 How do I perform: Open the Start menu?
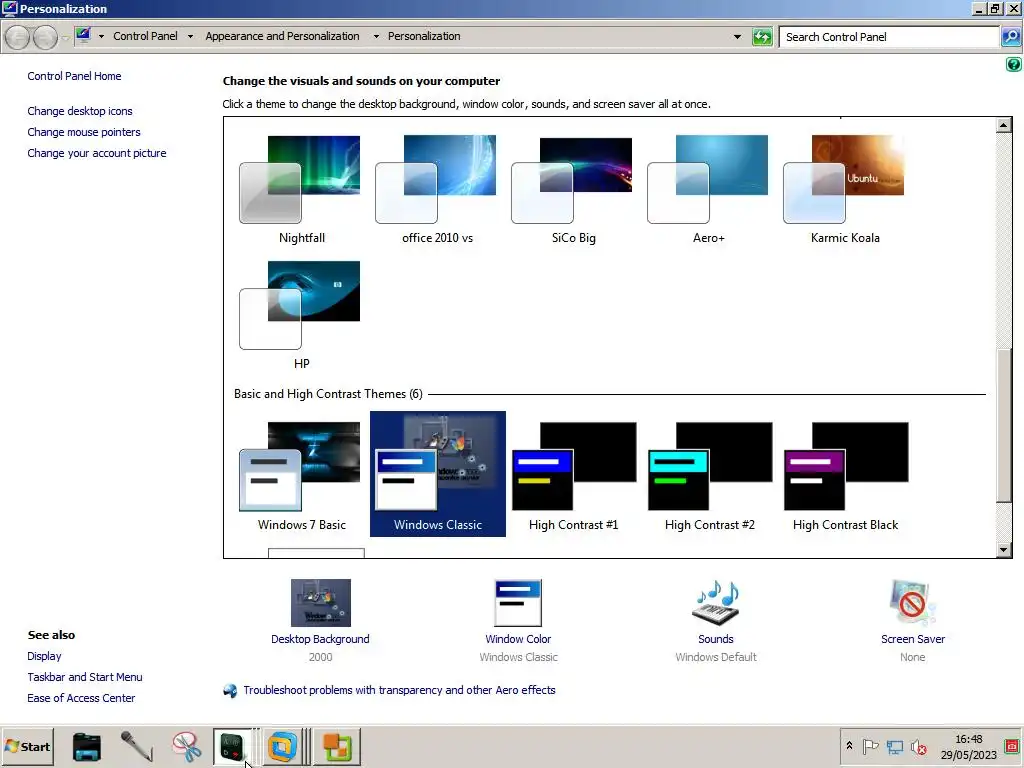click(27, 746)
